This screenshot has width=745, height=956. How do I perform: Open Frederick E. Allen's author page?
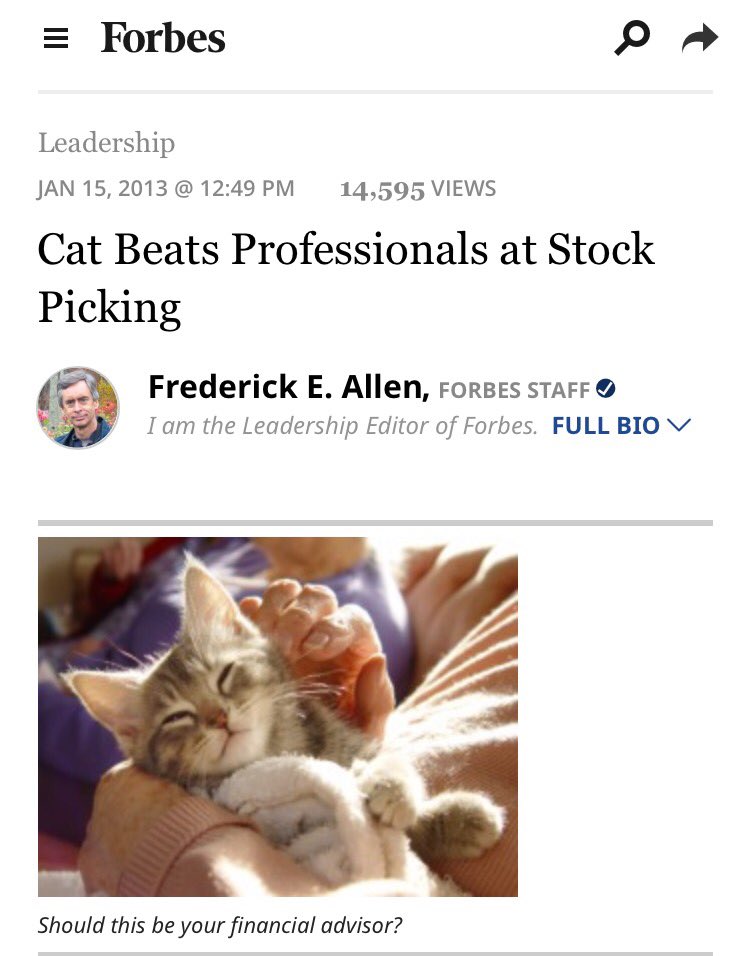[288, 387]
